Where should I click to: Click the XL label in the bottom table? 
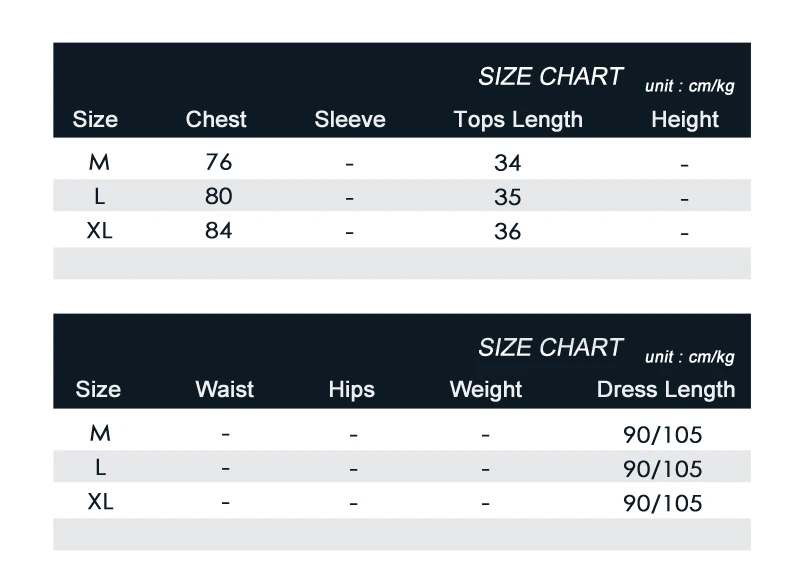point(100,502)
